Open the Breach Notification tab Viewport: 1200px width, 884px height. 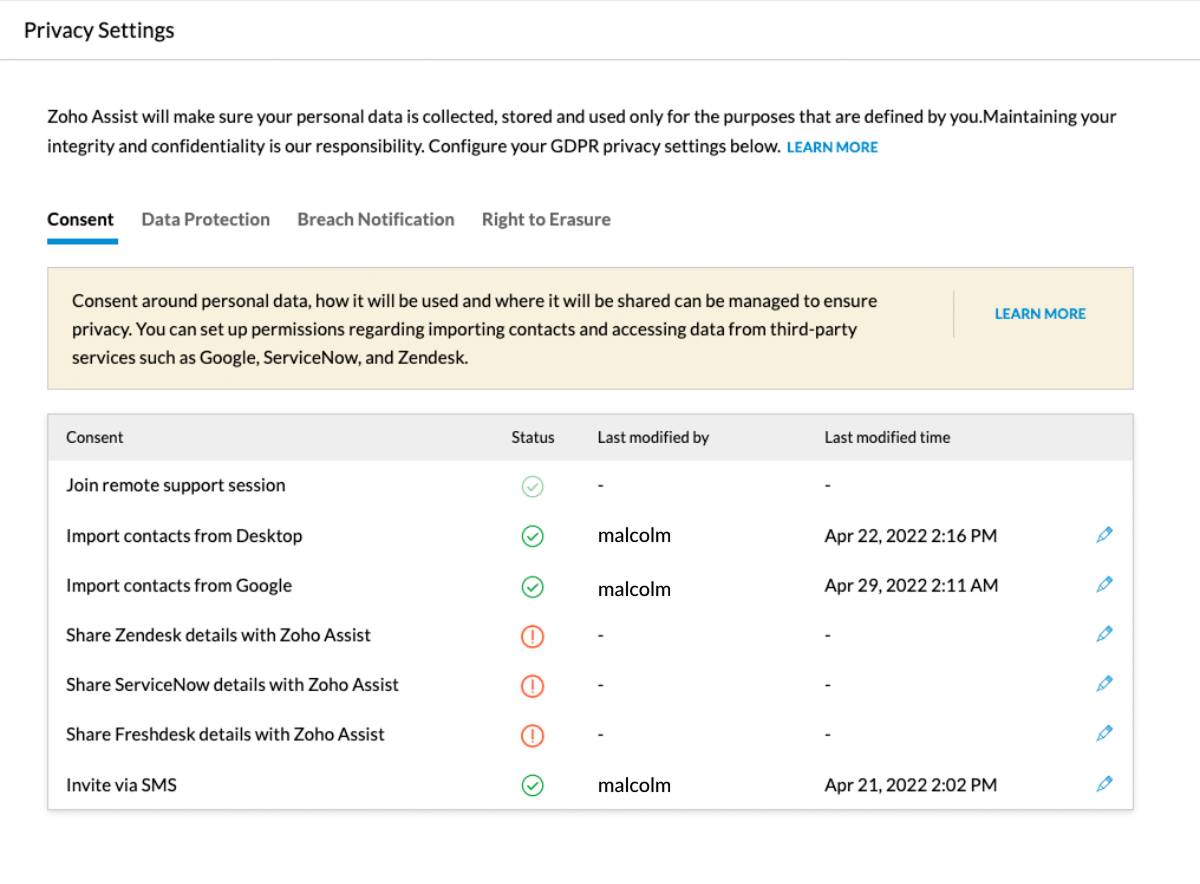pyautogui.click(x=375, y=219)
